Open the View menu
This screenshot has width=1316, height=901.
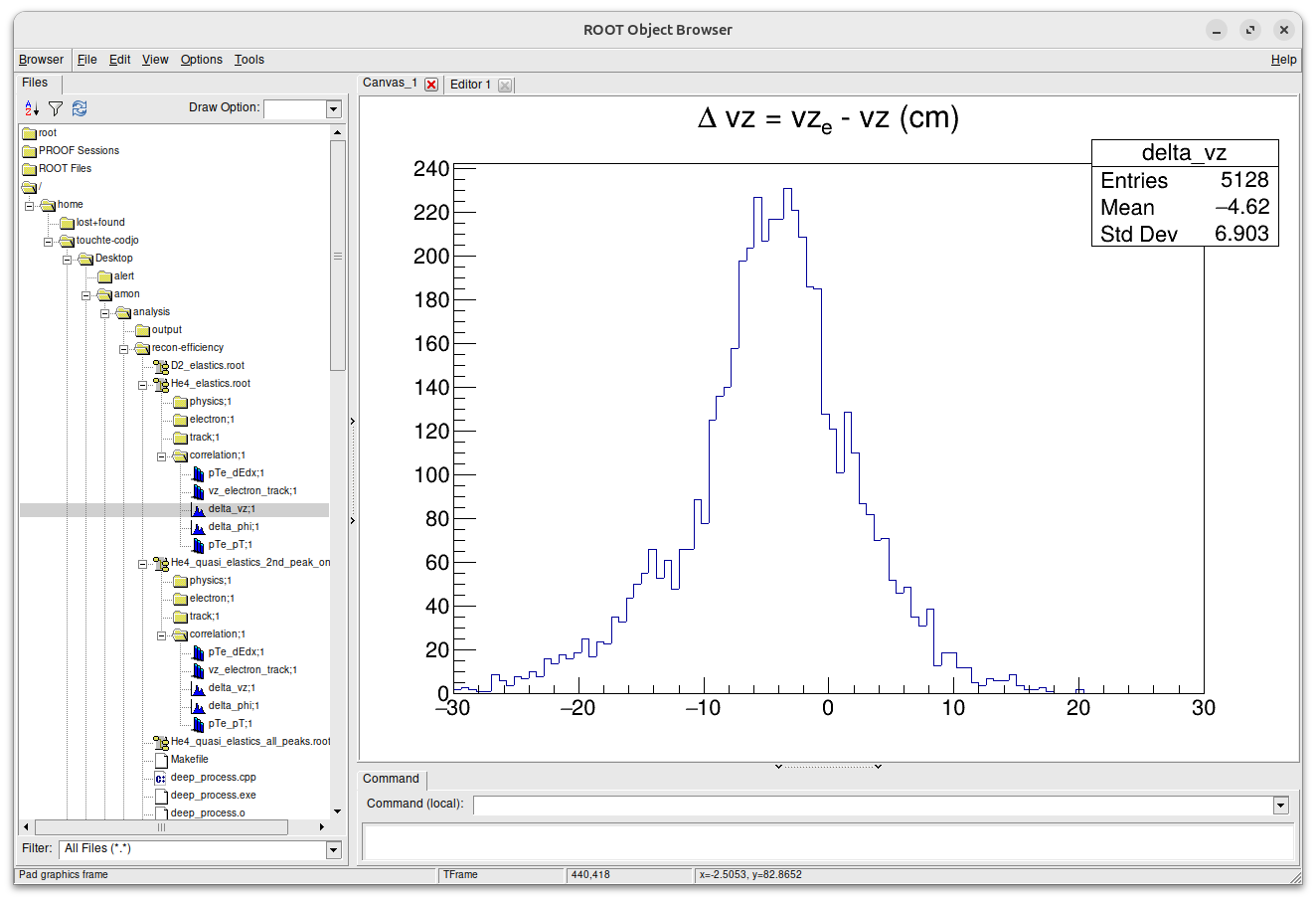click(x=155, y=60)
